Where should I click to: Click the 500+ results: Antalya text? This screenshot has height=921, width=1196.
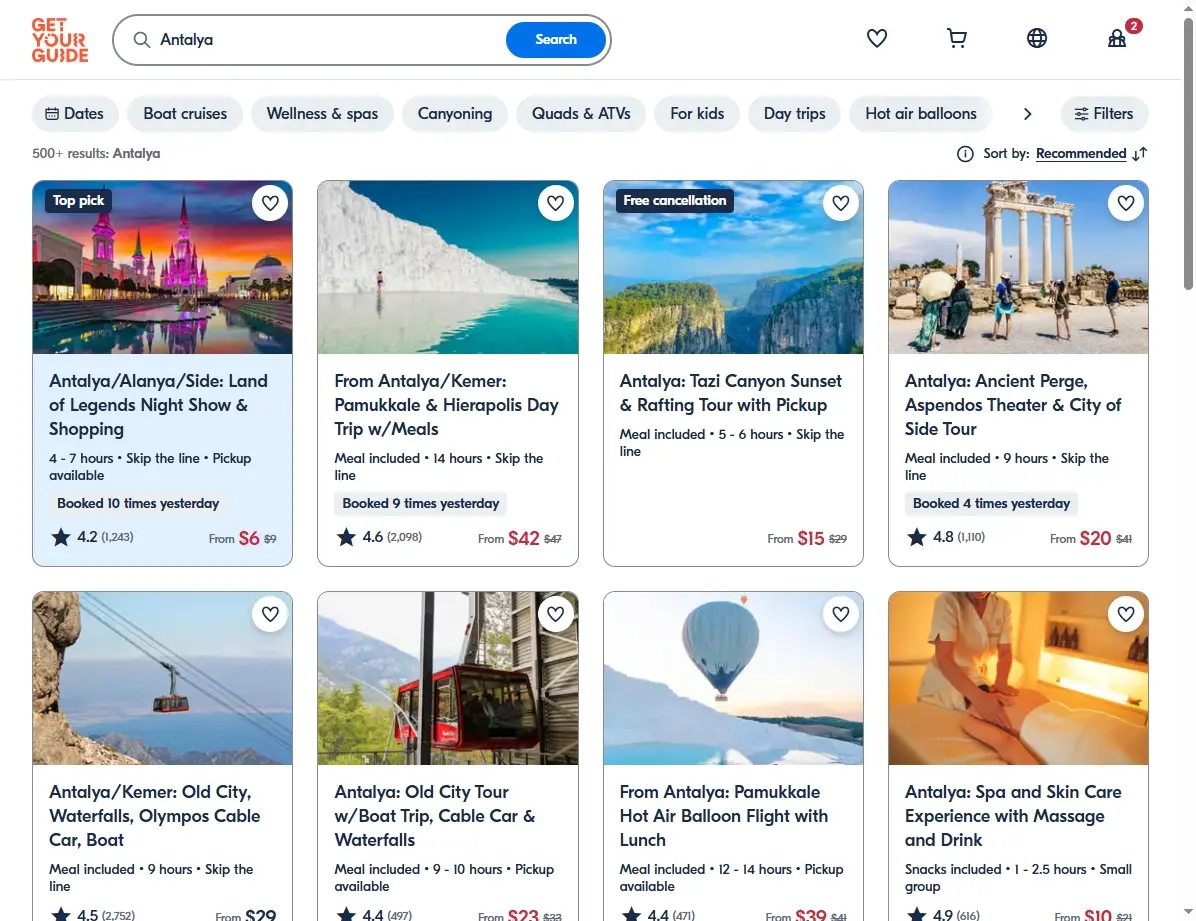[x=96, y=153]
